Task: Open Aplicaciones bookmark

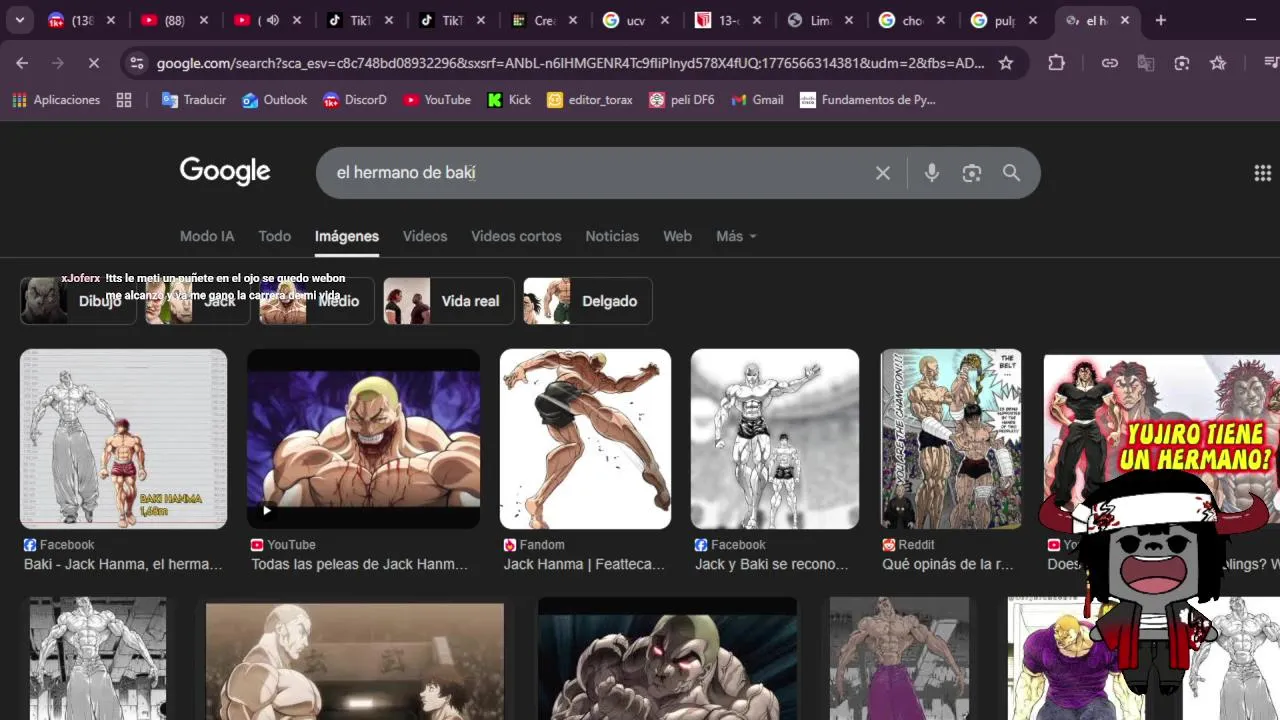Action: pyautogui.click(x=56, y=100)
